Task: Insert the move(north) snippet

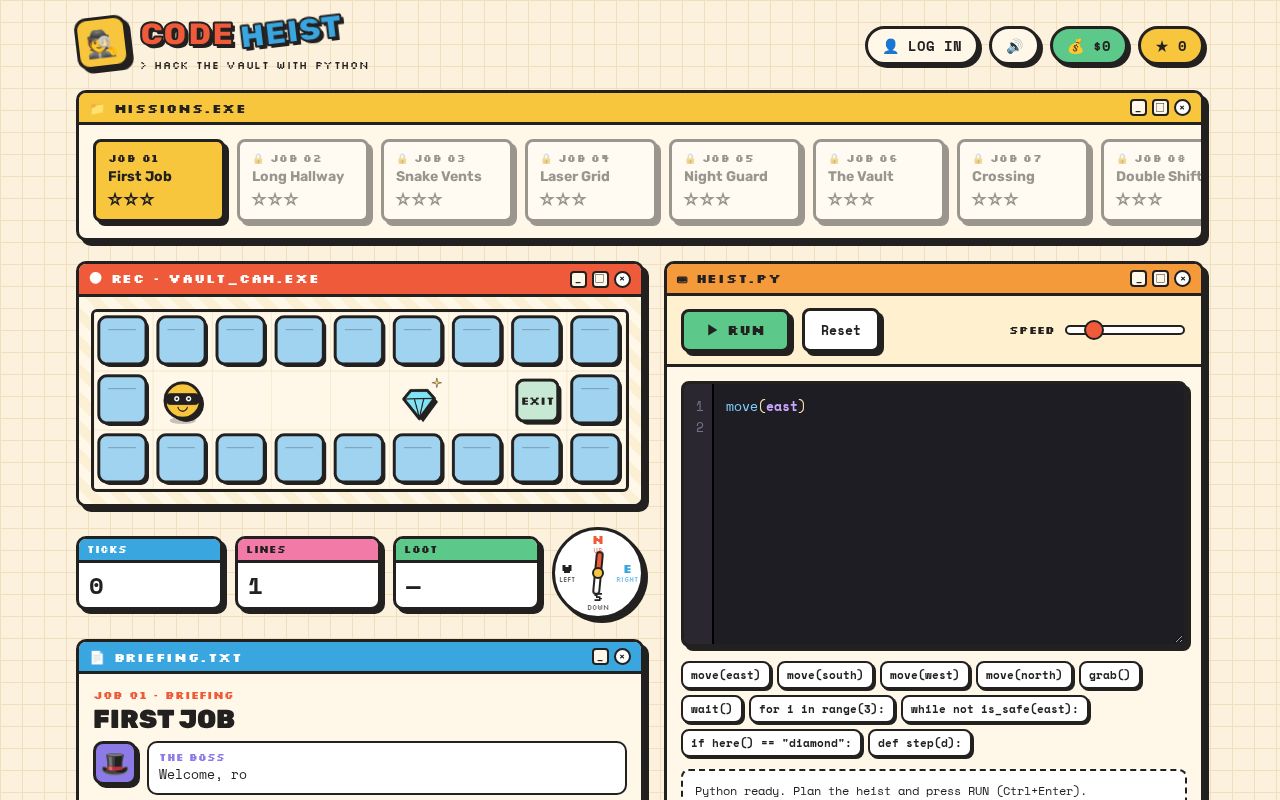Action: tap(1024, 675)
